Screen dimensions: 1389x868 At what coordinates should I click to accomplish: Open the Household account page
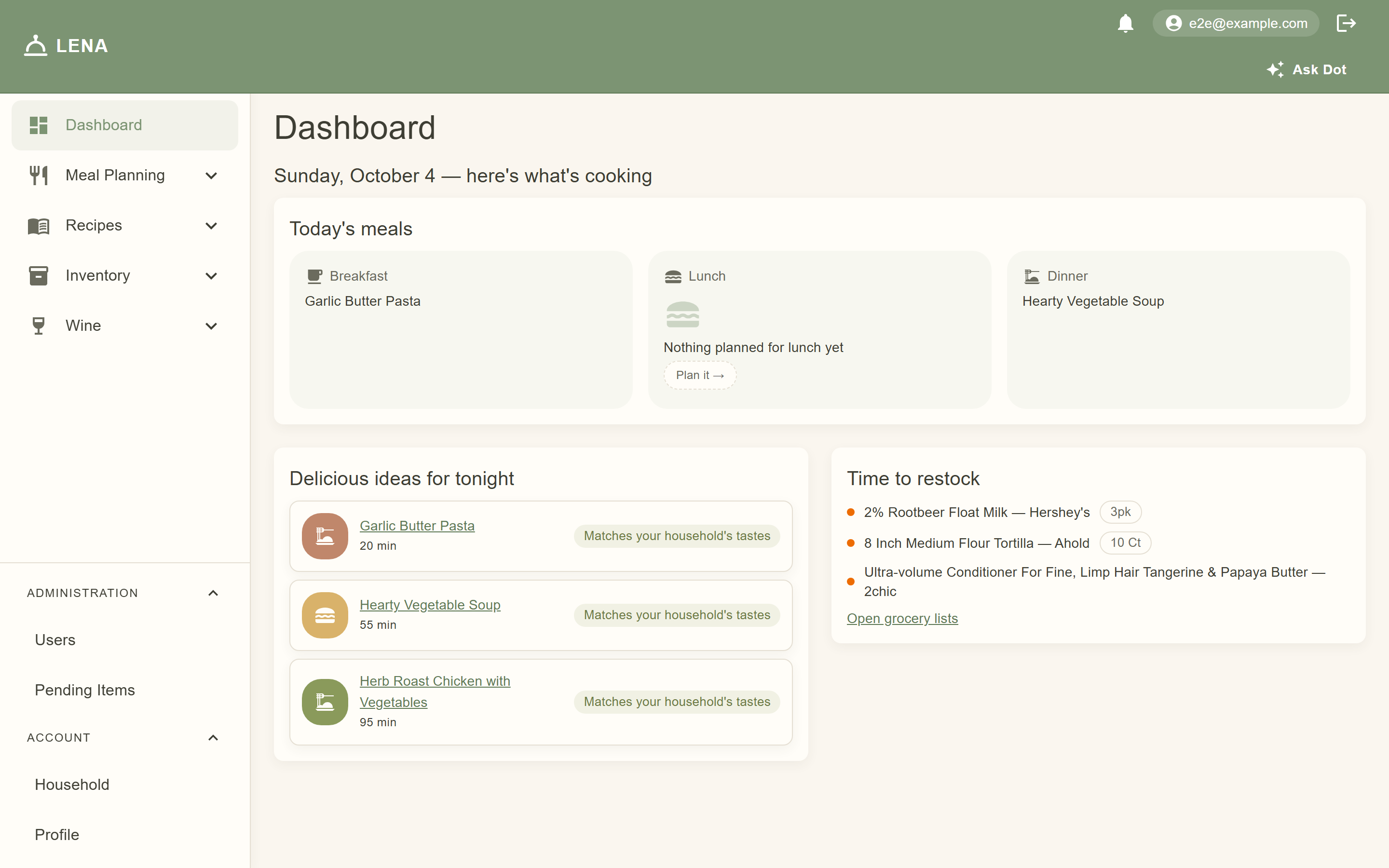[x=72, y=784]
